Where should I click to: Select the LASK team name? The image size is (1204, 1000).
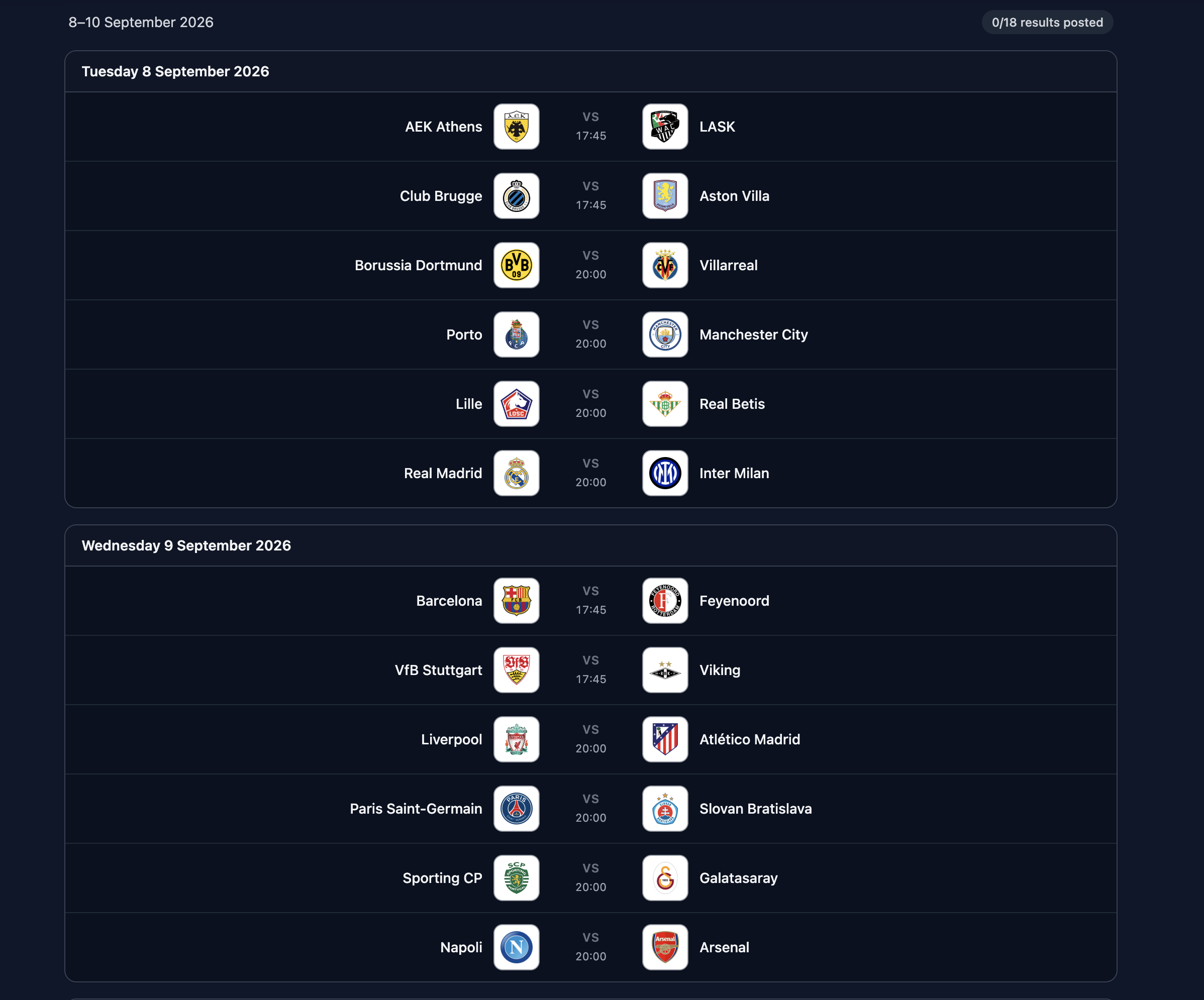717,127
